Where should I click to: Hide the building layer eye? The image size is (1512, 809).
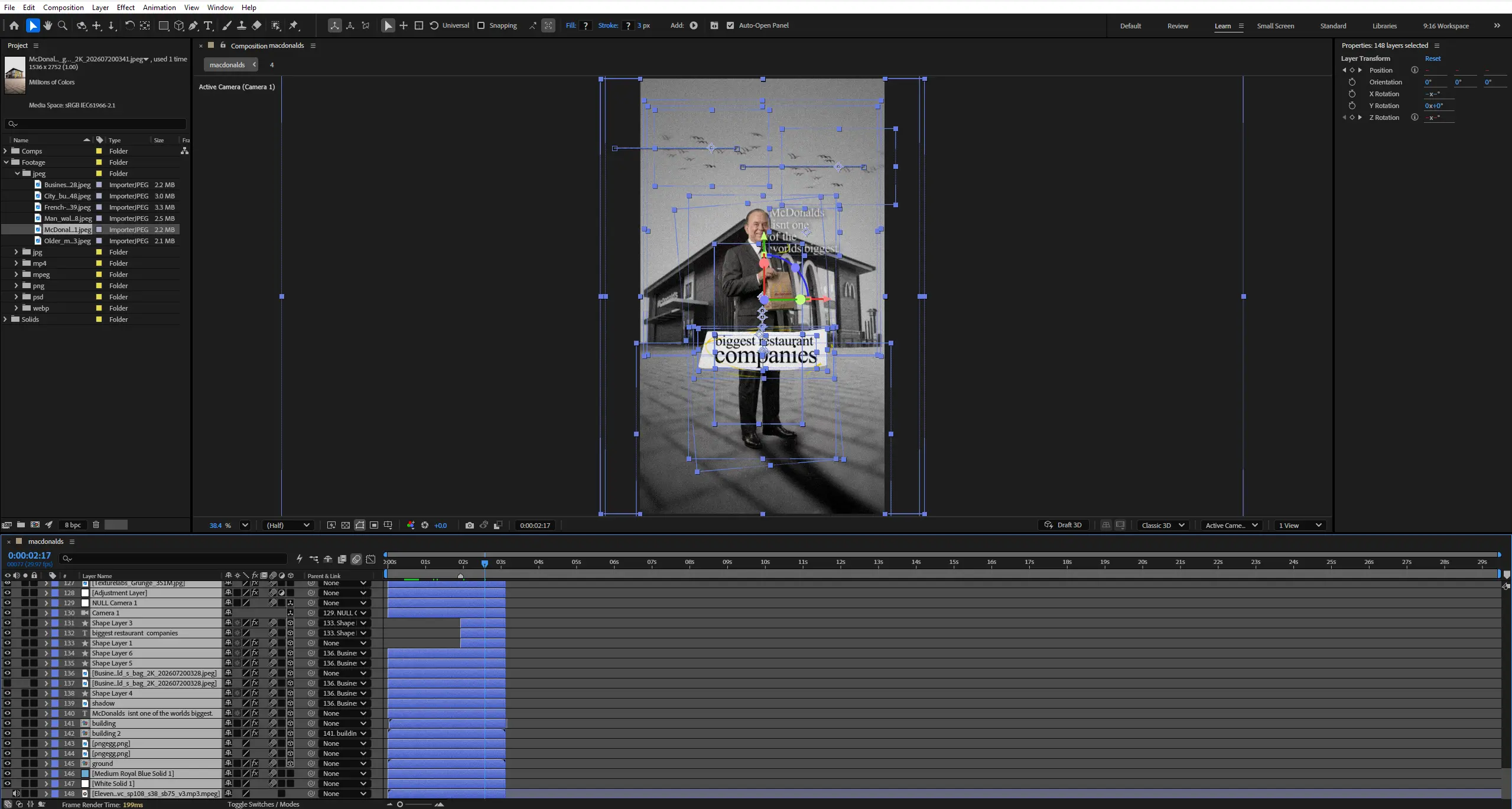tap(7, 723)
